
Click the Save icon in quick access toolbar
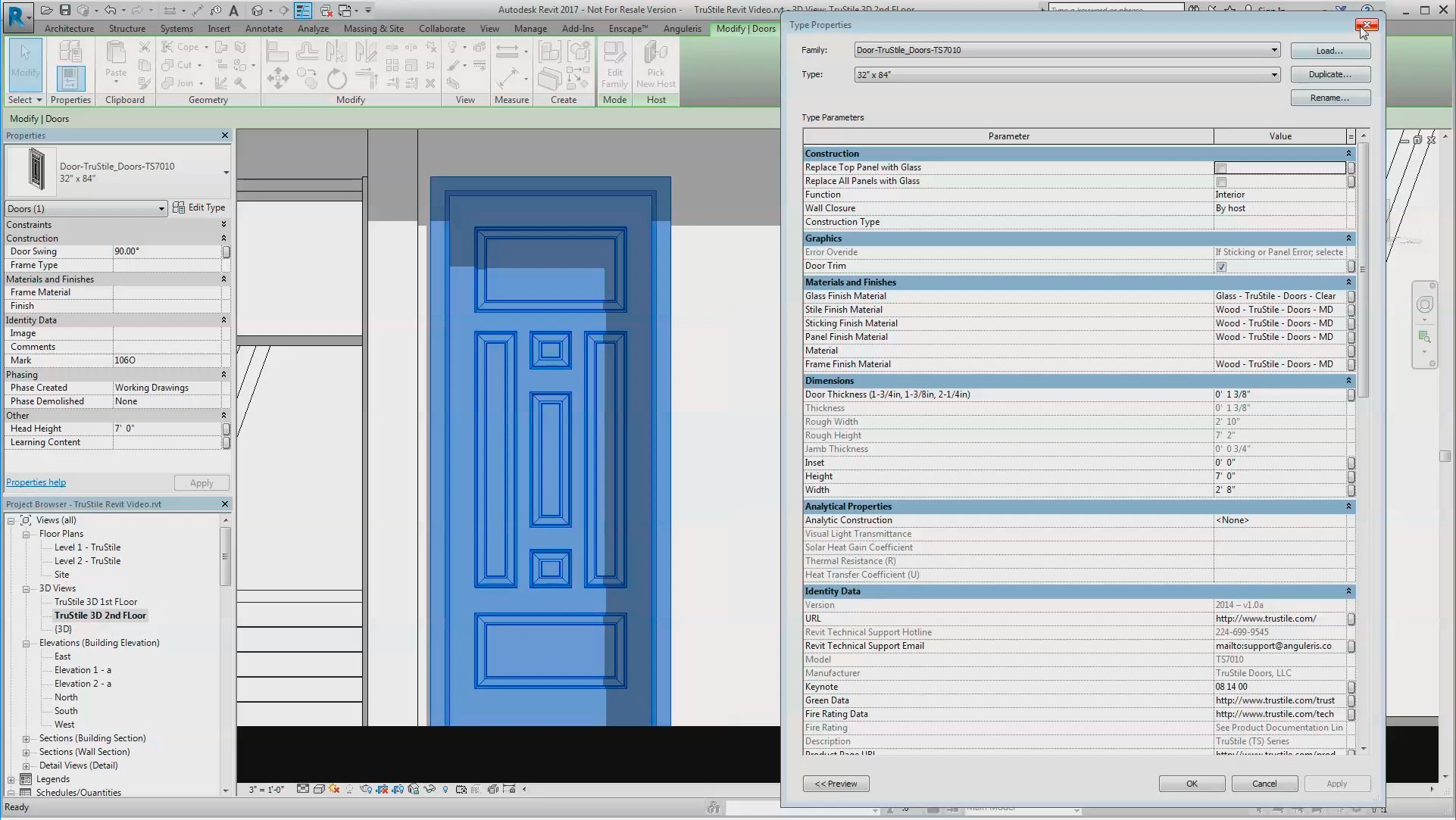(x=65, y=10)
